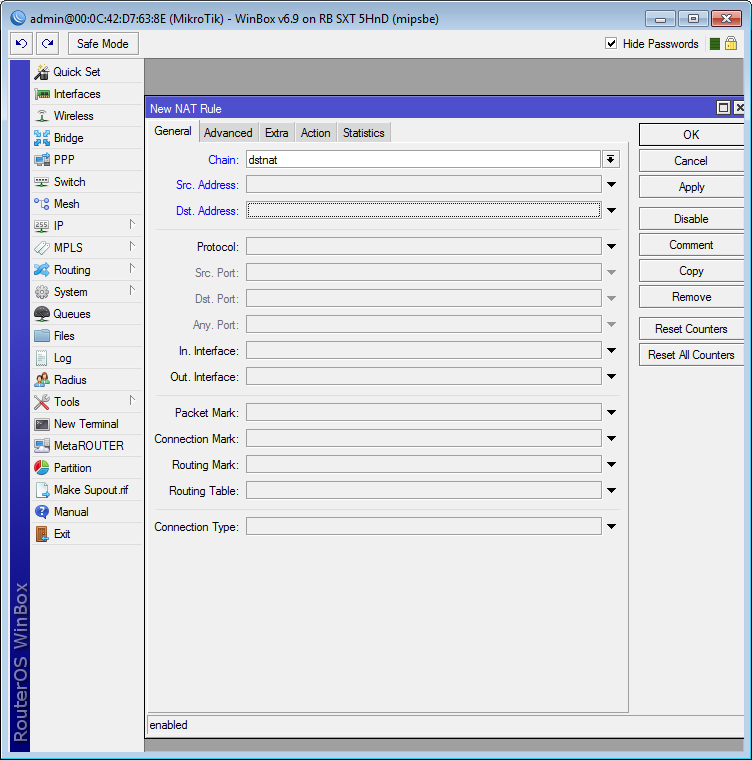Click the Undo arrow icon
Image resolution: width=752 pixels, height=760 pixels.
pos(21,44)
